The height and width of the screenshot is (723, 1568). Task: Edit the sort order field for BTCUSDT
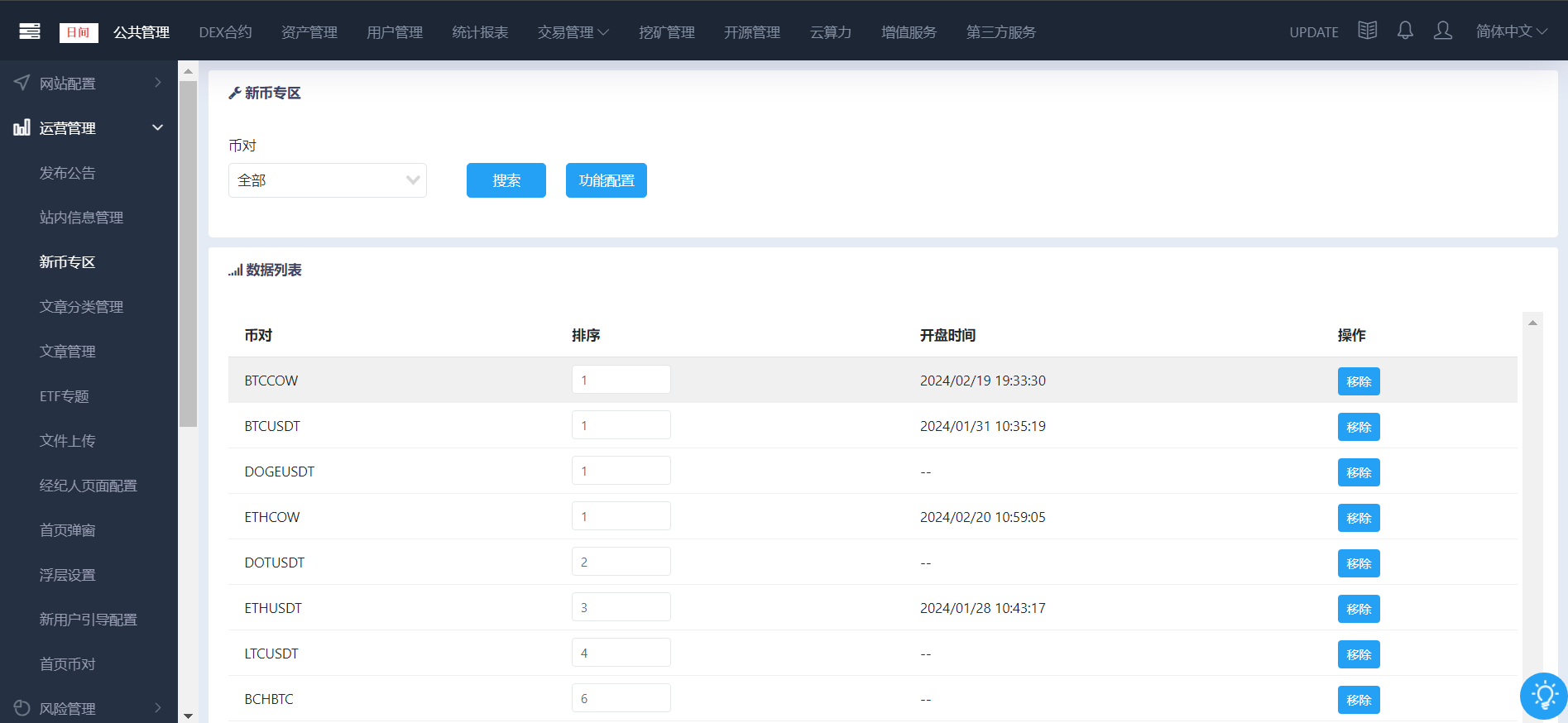(x=621, y=425)
